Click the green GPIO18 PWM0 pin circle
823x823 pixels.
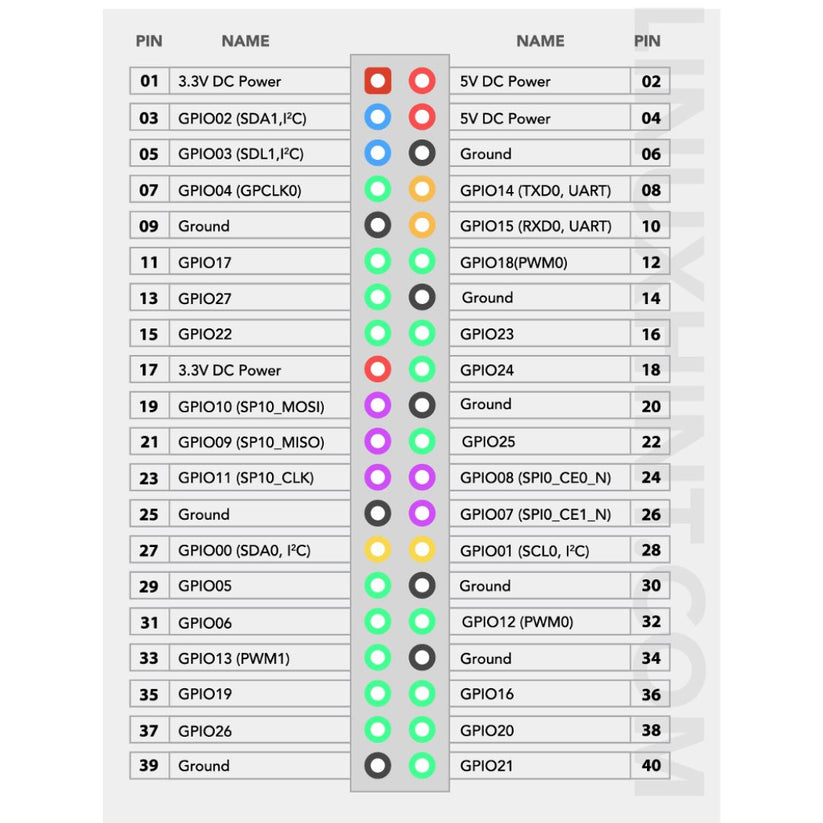[422, 261]
